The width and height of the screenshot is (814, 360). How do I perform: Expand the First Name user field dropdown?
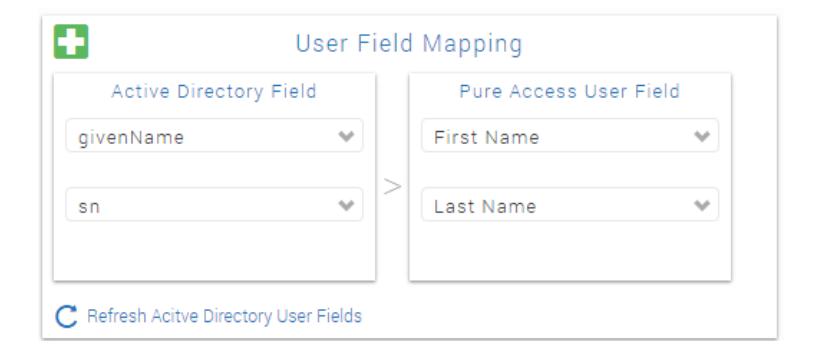click(570, 136)
